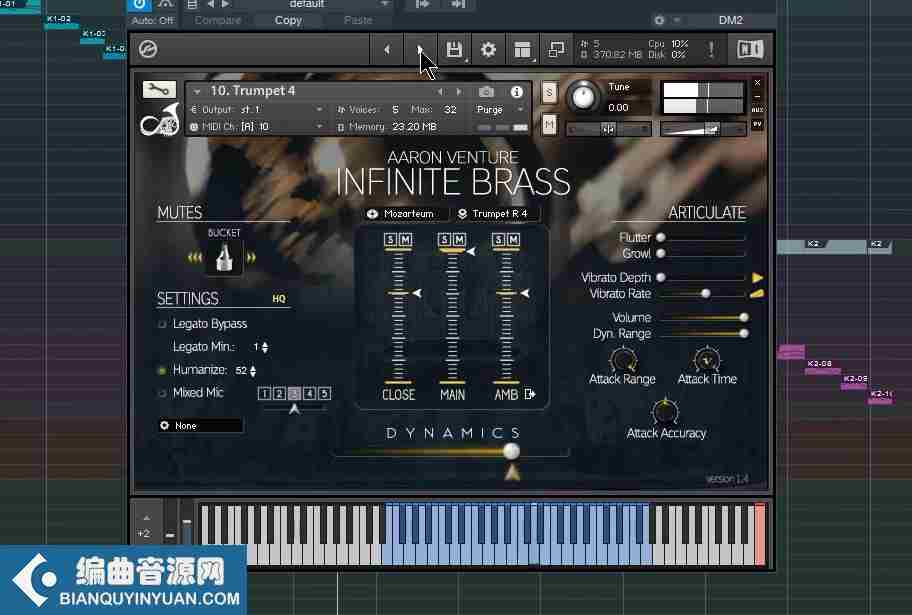Image resolution: width=912 pixels, height=615 pixels.
Task: Click the Attack Range knob
Action: 622,360
